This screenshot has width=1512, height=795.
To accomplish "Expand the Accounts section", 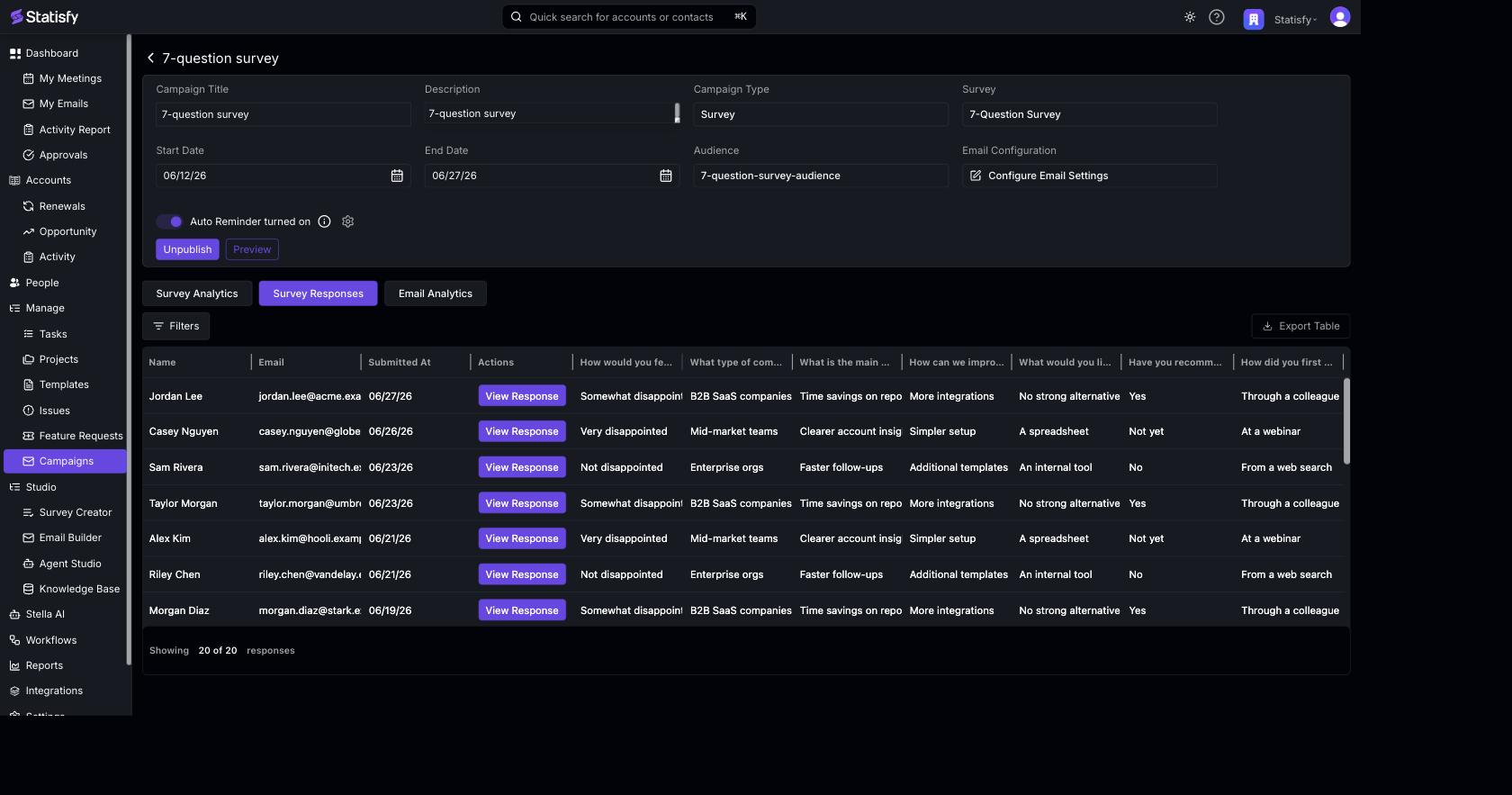I will pyautogui.click(x=40, y=180).
